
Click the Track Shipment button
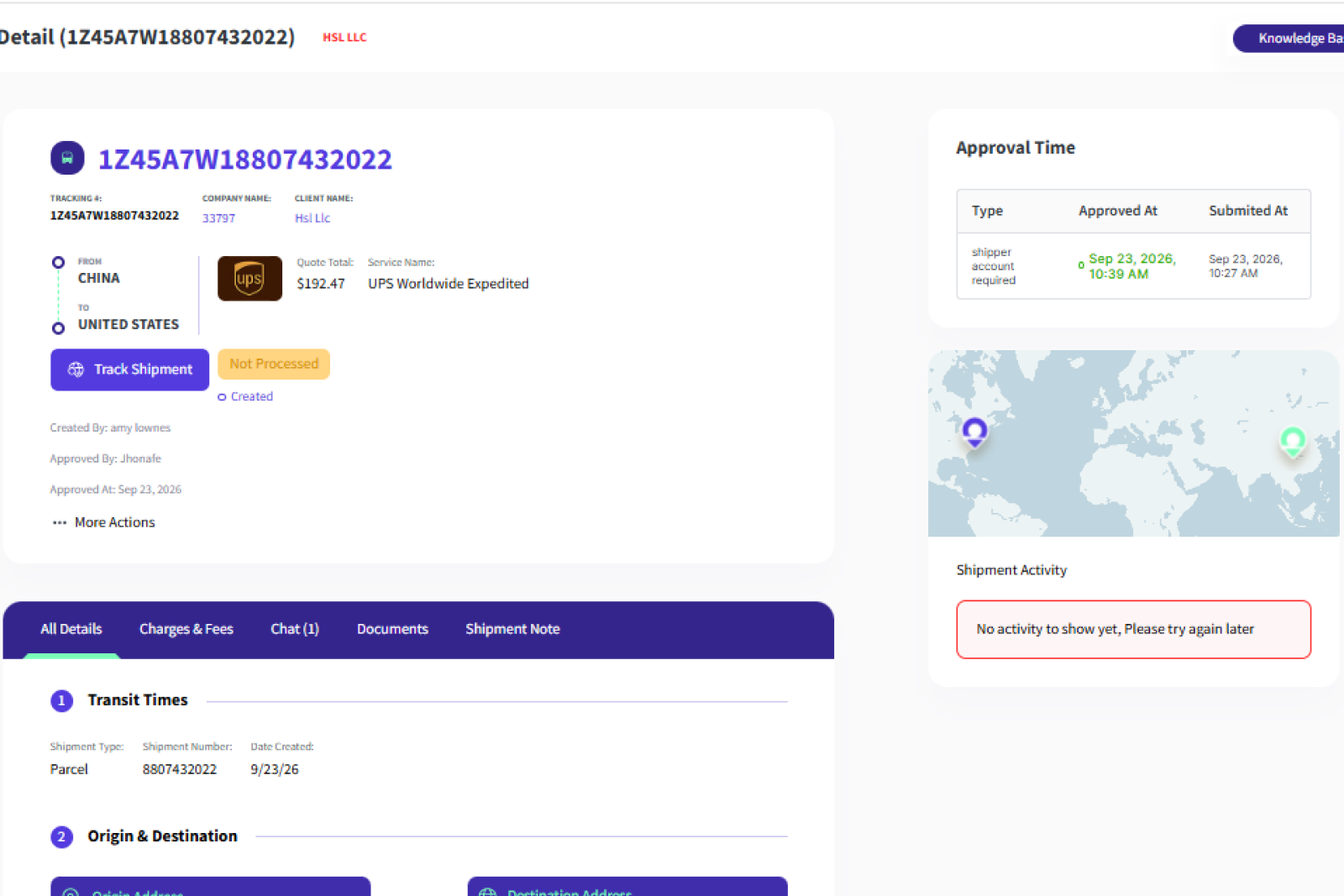(x=129, y=369)
